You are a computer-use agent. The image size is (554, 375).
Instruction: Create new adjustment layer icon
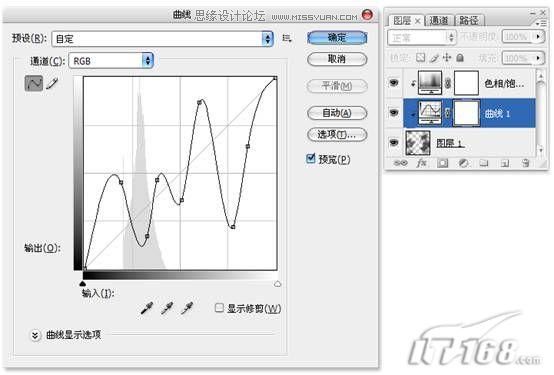(x=463, y=163)
